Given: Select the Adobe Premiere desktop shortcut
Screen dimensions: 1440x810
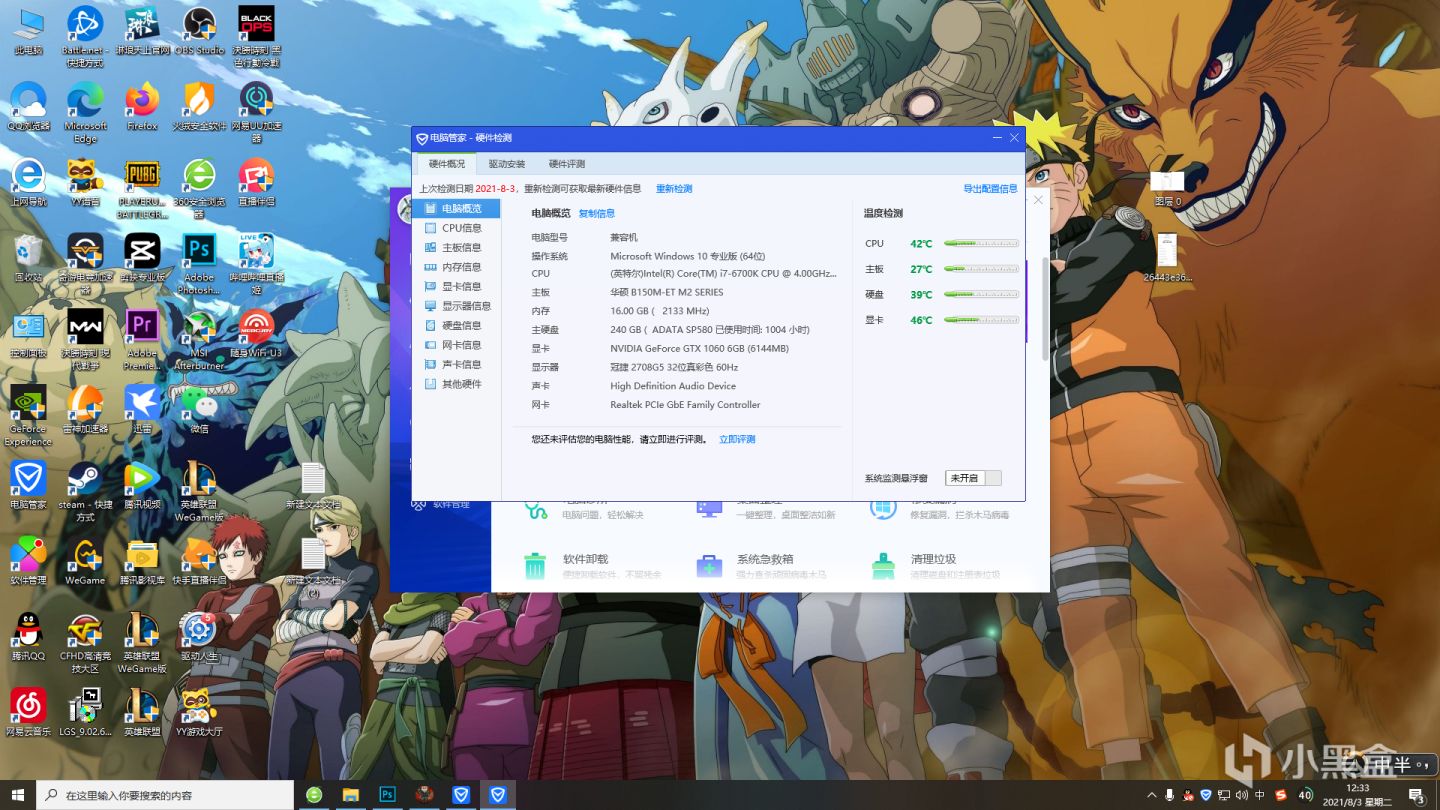Looking at the screenshot, I should (142, 340).
